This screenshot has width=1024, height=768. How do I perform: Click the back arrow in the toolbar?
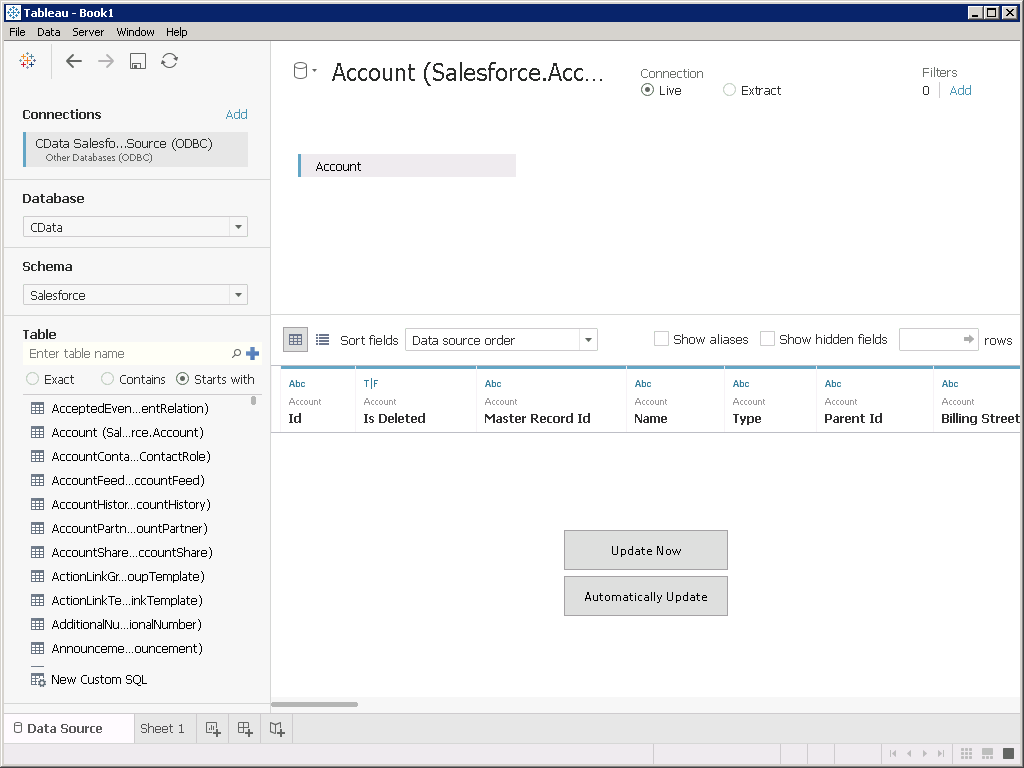(x=74, y=61)
